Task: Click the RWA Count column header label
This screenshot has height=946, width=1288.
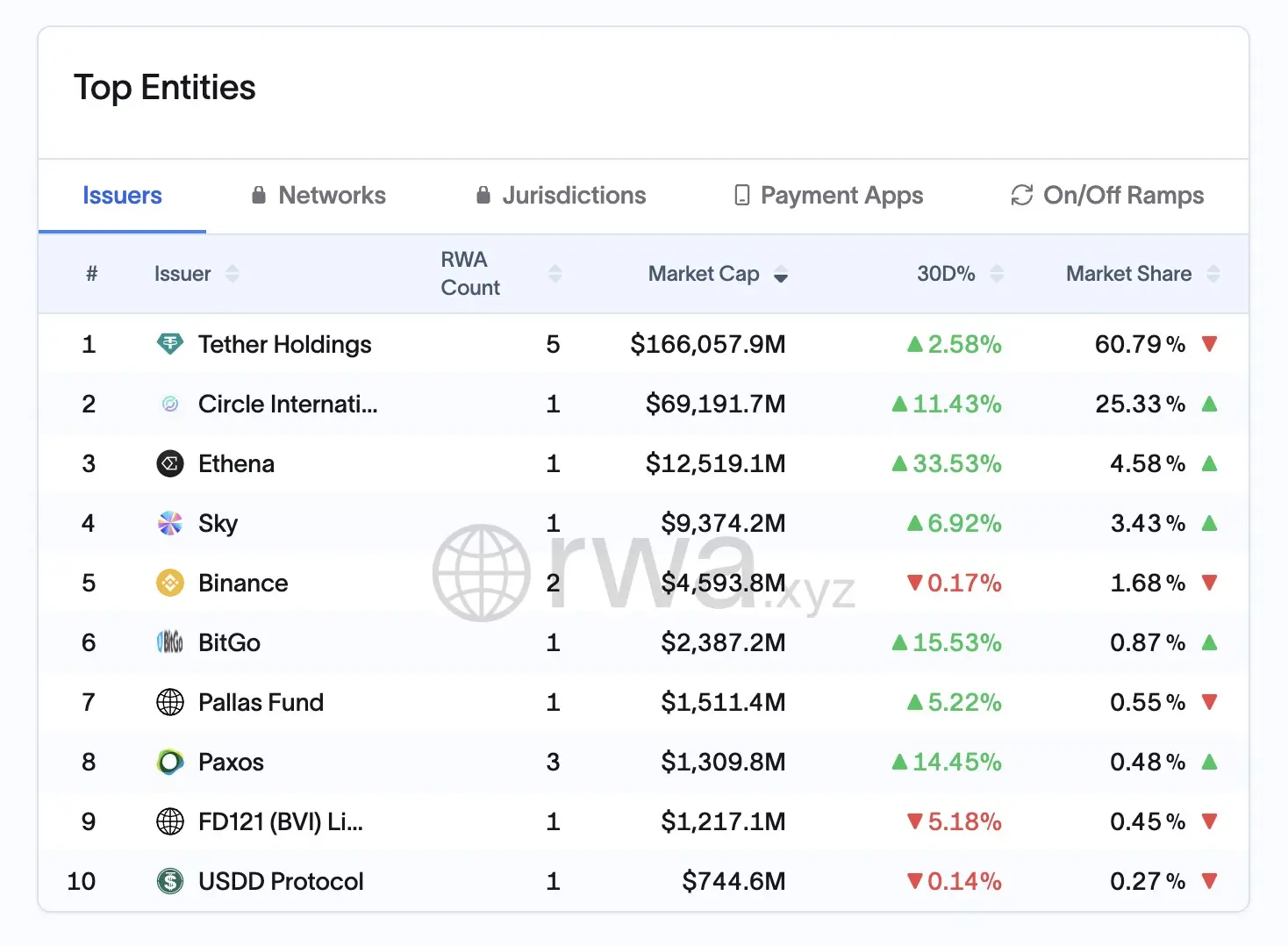Action: pos(470,274)
